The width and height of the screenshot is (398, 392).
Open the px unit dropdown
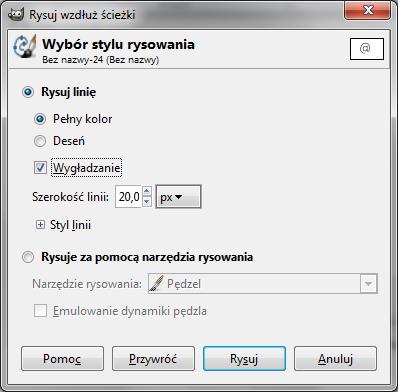point(178,197)
